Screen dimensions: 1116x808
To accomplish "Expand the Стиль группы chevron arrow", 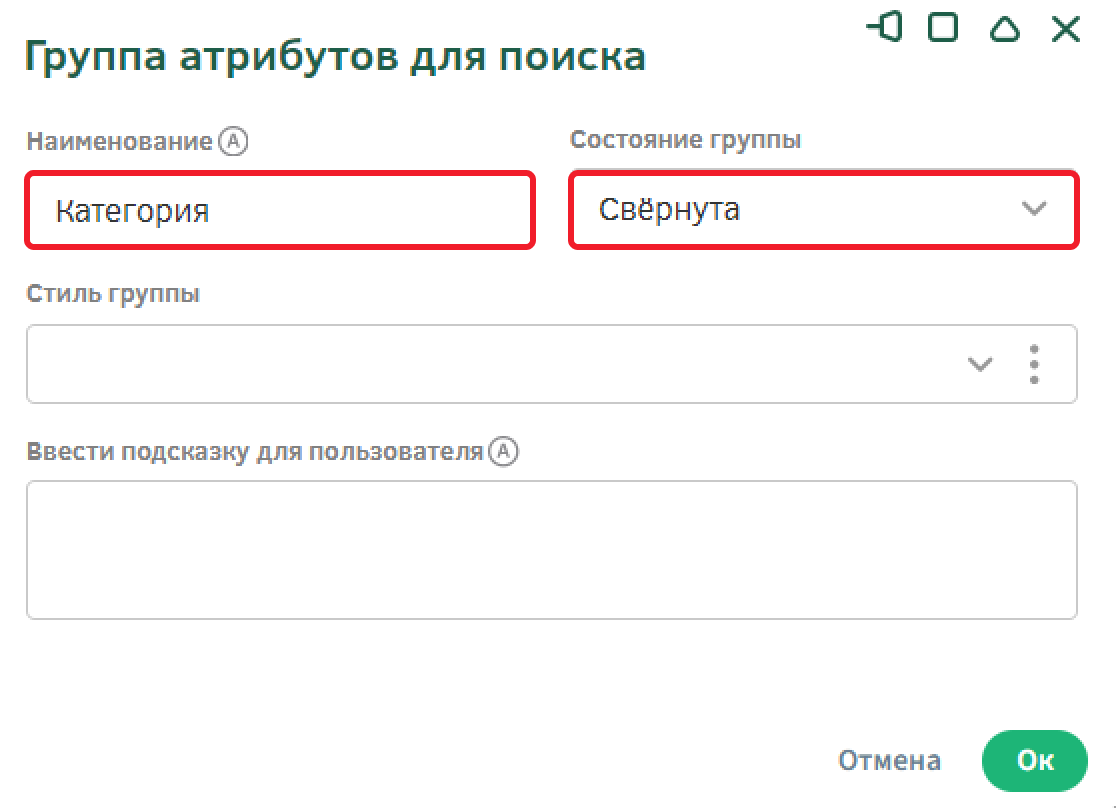I will coord(980,364).
